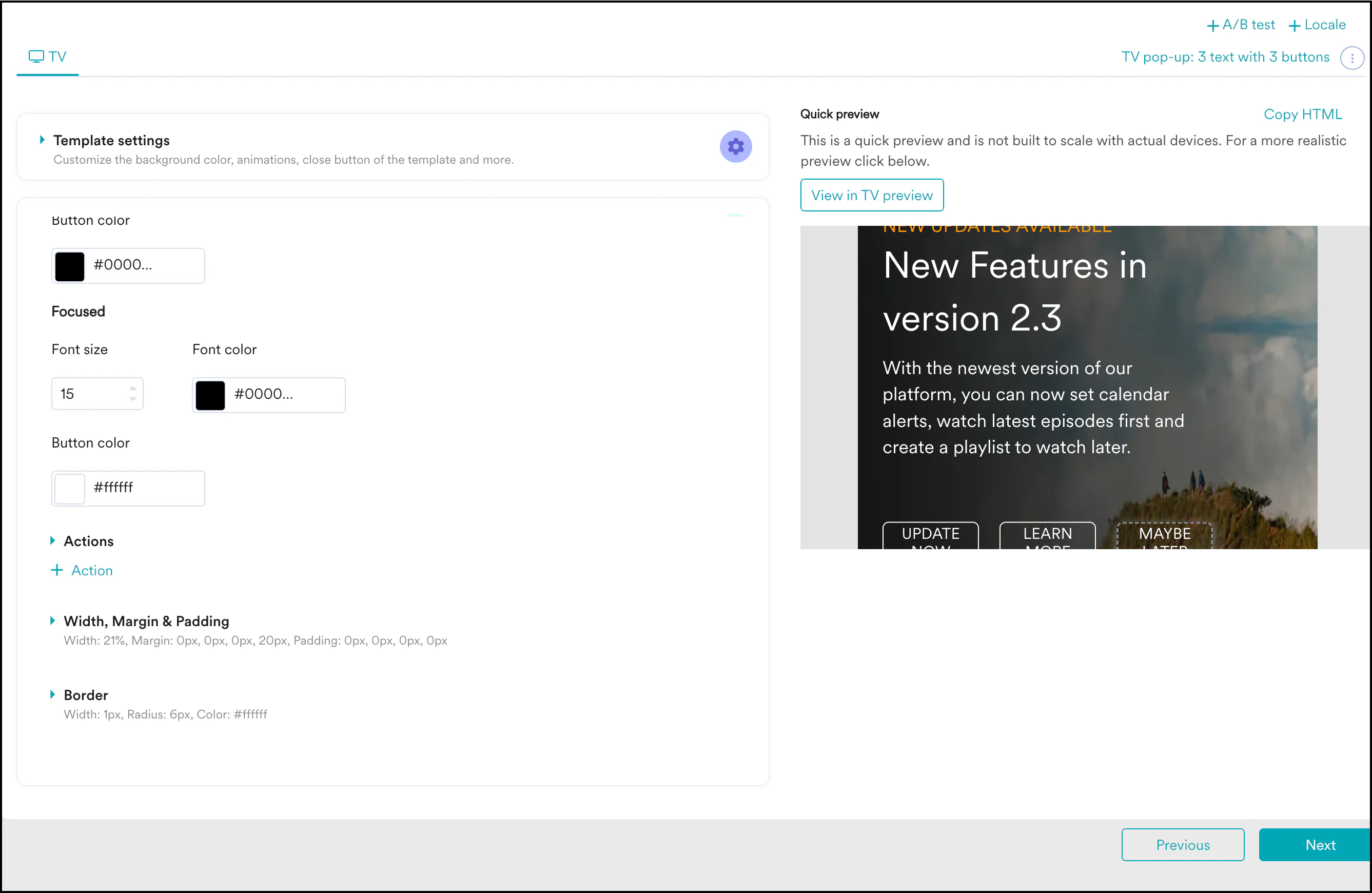The width and height of the screenshot is (1372, 893).
Task: Expand the Actions section
Action: click(x=52, y=540)
